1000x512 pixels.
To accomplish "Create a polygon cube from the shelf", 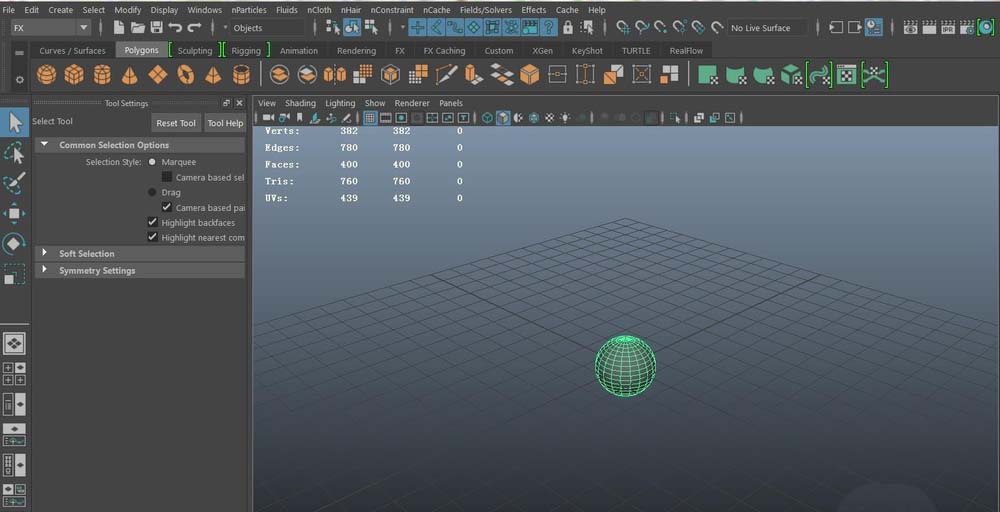I will click(x=74, y=75).
